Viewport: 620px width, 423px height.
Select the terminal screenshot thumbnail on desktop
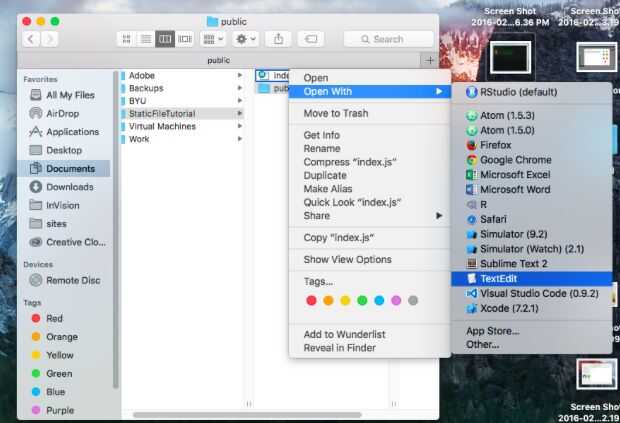tap(510, 58)
